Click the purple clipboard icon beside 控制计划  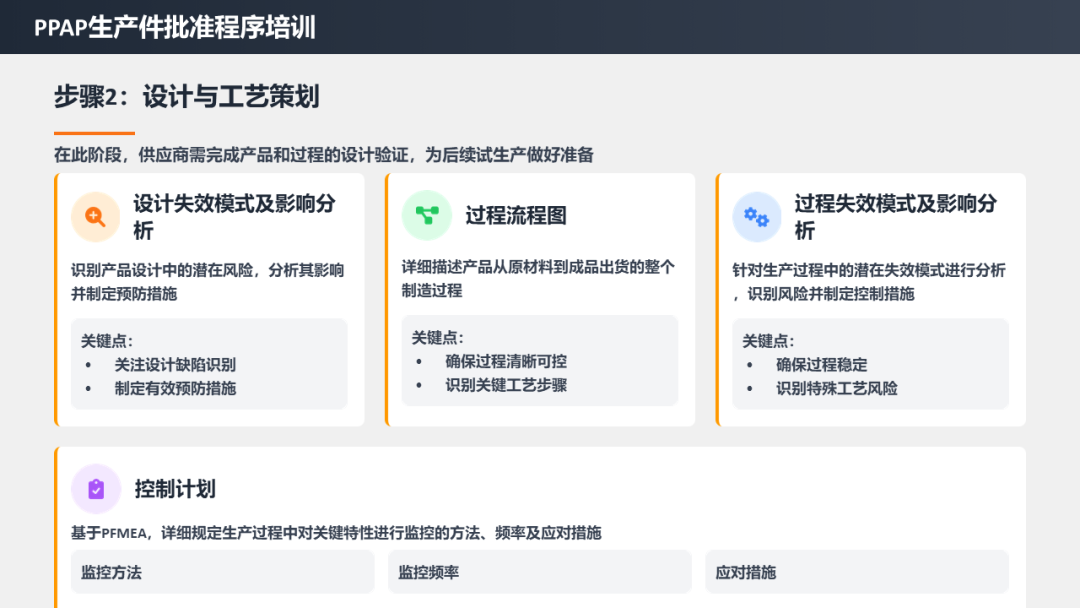click(x=96, y=489)
